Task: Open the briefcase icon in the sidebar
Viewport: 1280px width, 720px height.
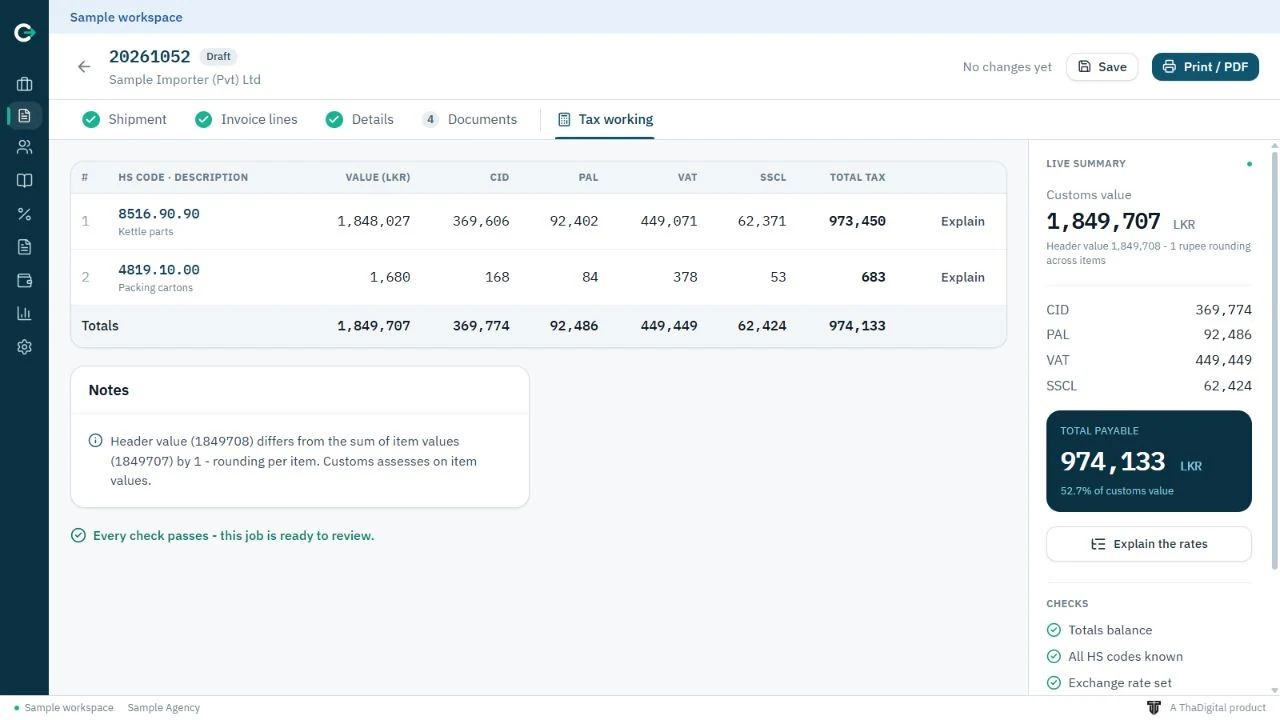Action: (24, 84)
